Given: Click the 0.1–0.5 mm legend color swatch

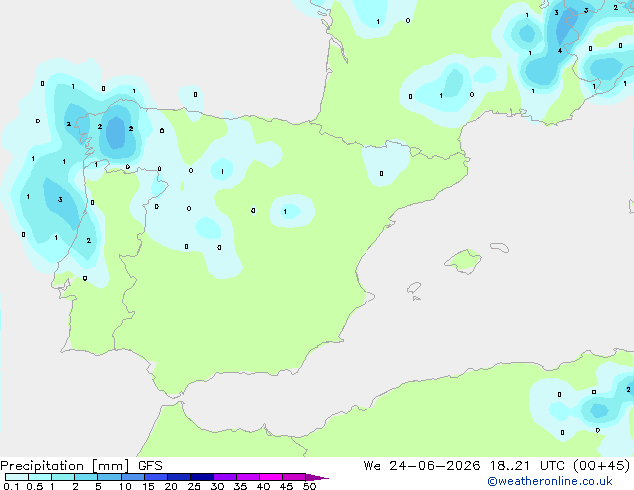Looking at the screenshot, I should point(17,477).
